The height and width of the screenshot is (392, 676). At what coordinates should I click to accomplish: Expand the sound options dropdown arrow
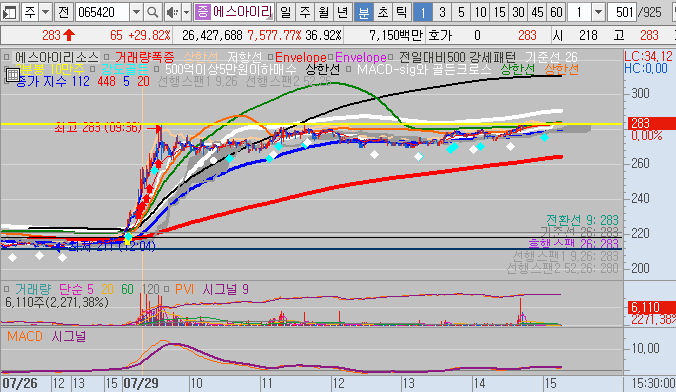pyautogui.click(x=186, y=12)
